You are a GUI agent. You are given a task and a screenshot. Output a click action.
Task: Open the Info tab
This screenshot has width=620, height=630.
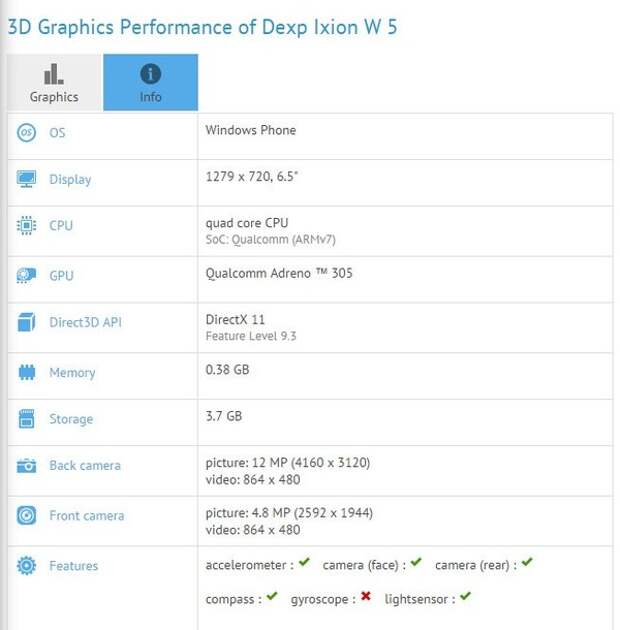tap(151, 82)
